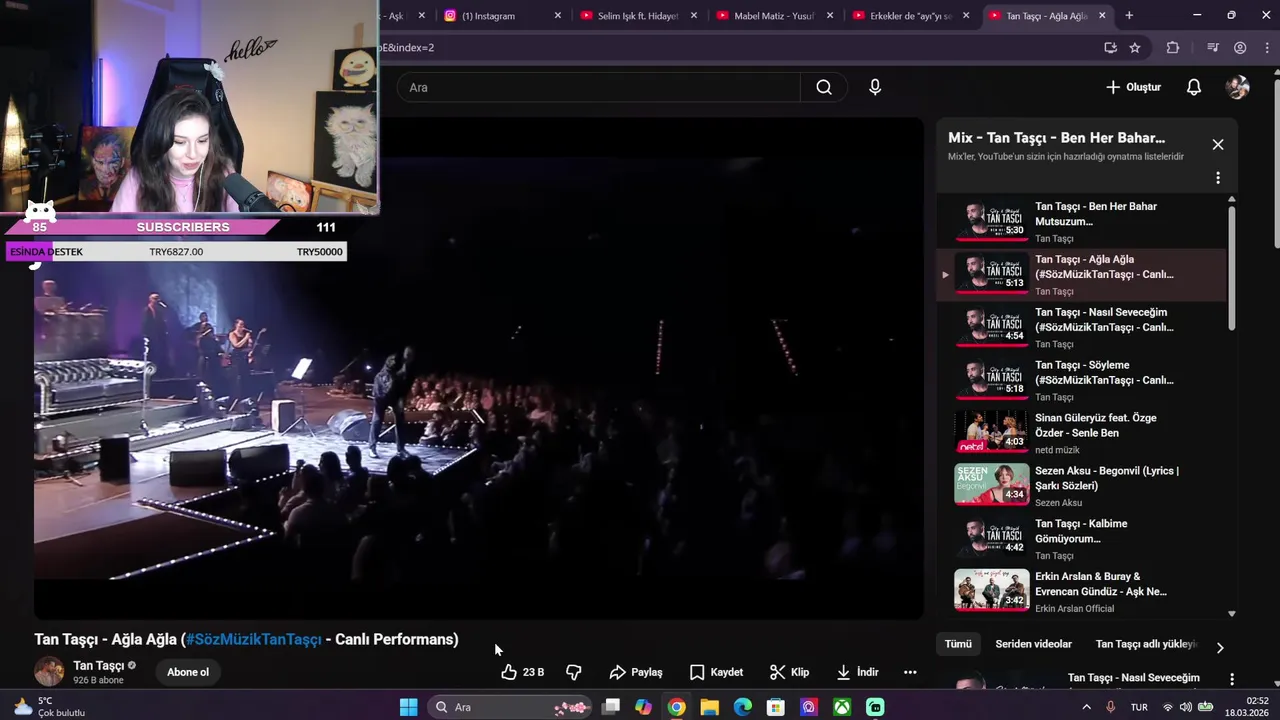Screen dimensions: 1280x720
Task: Click the Kaydet save button
Action: pyautogui.click(x=716, y=672)
